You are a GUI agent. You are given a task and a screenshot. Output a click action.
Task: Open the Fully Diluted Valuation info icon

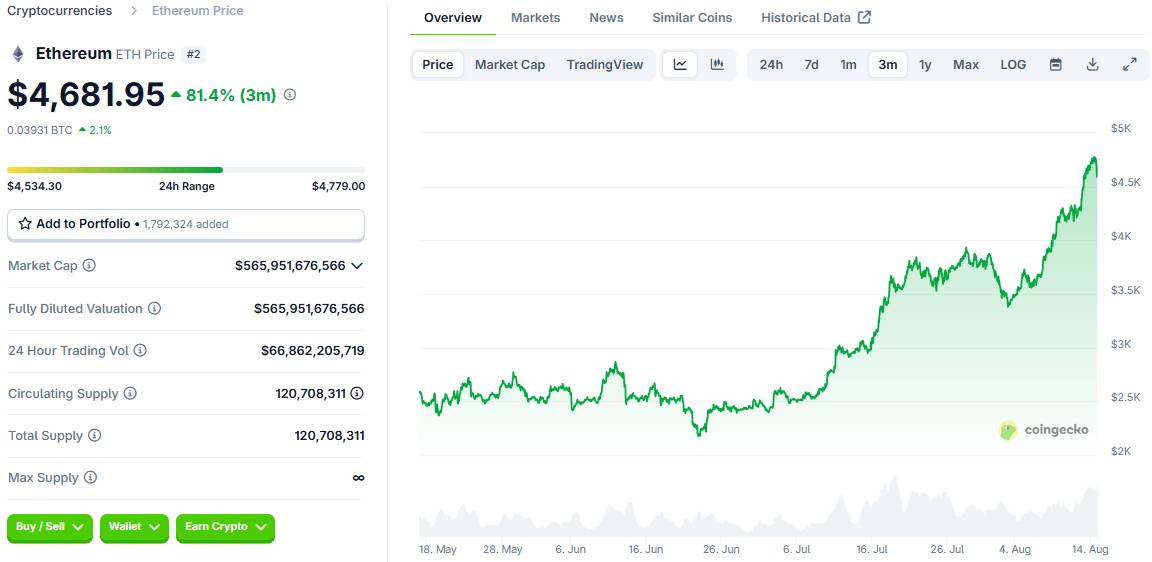(x=154, y=309)
